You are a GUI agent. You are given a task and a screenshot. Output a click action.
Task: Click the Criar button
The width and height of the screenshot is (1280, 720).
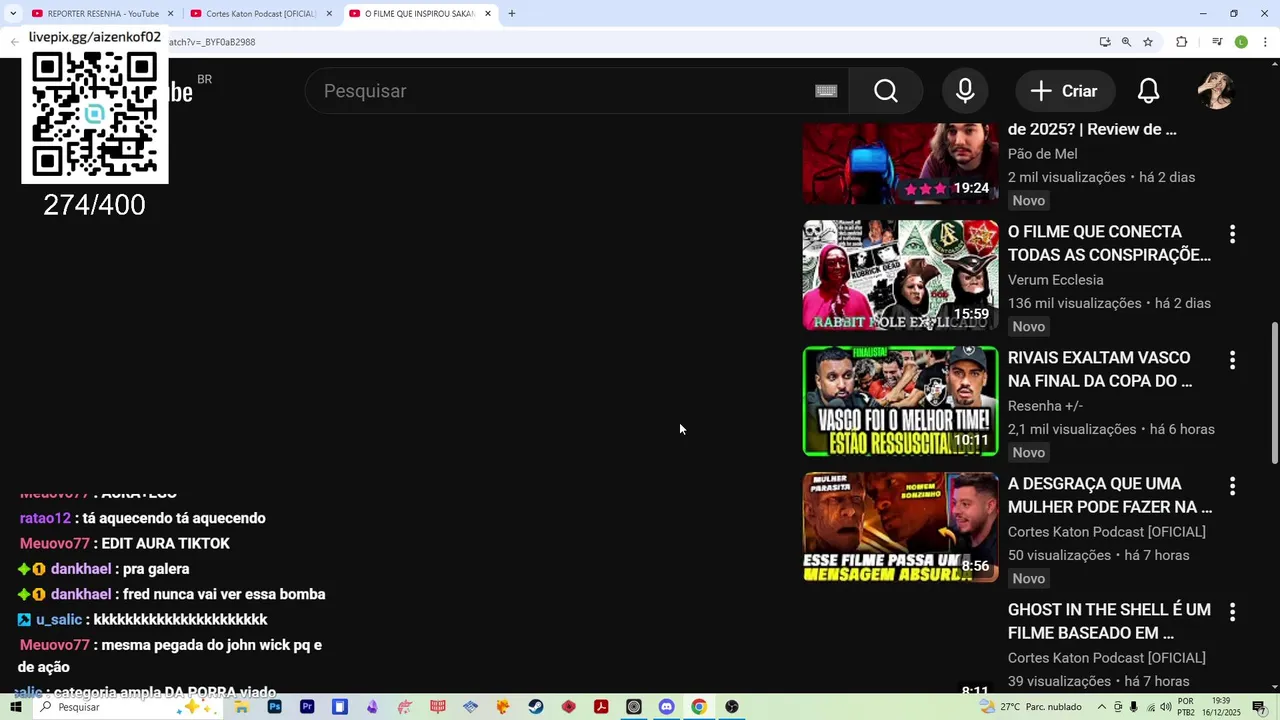(x=1065, y=91)
